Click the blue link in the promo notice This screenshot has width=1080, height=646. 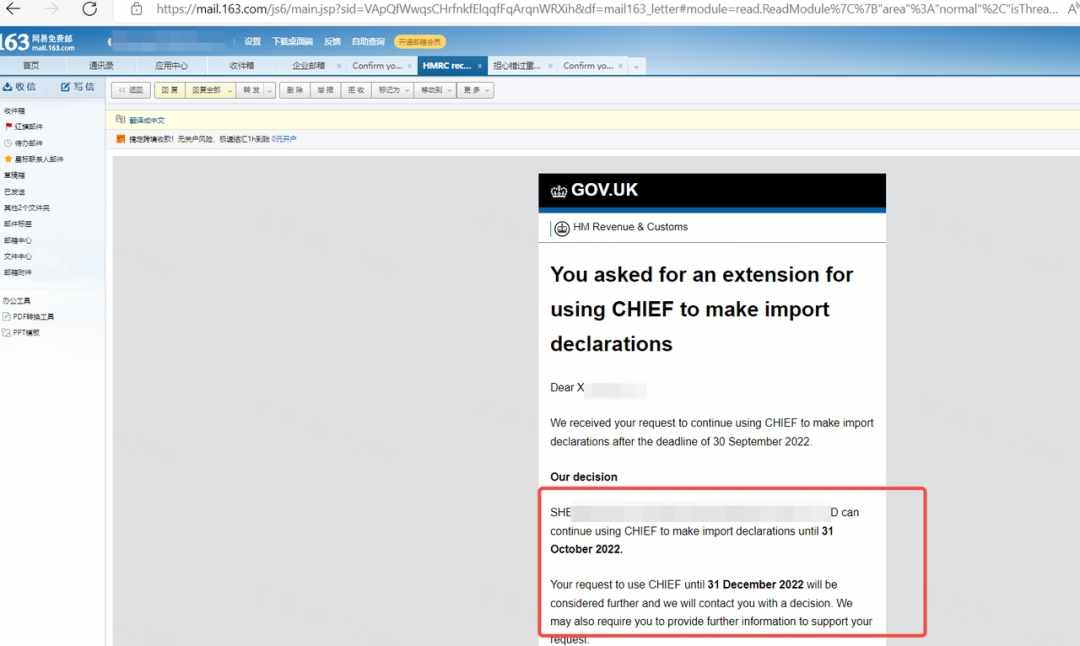point(283,139)
